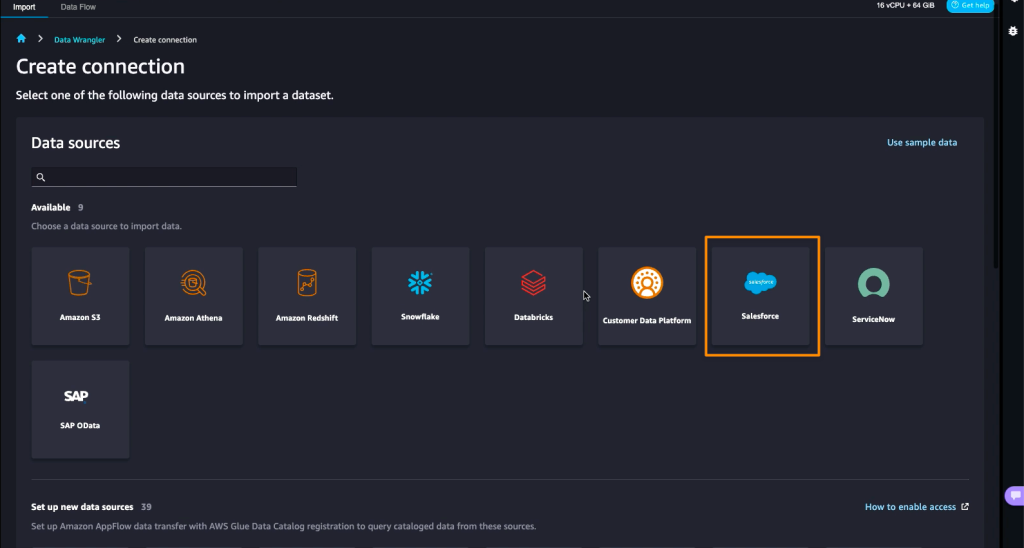The width and height of the screenshot is (1024, 548).
Task: Switch to the Import tab
Action: [24, 7]
